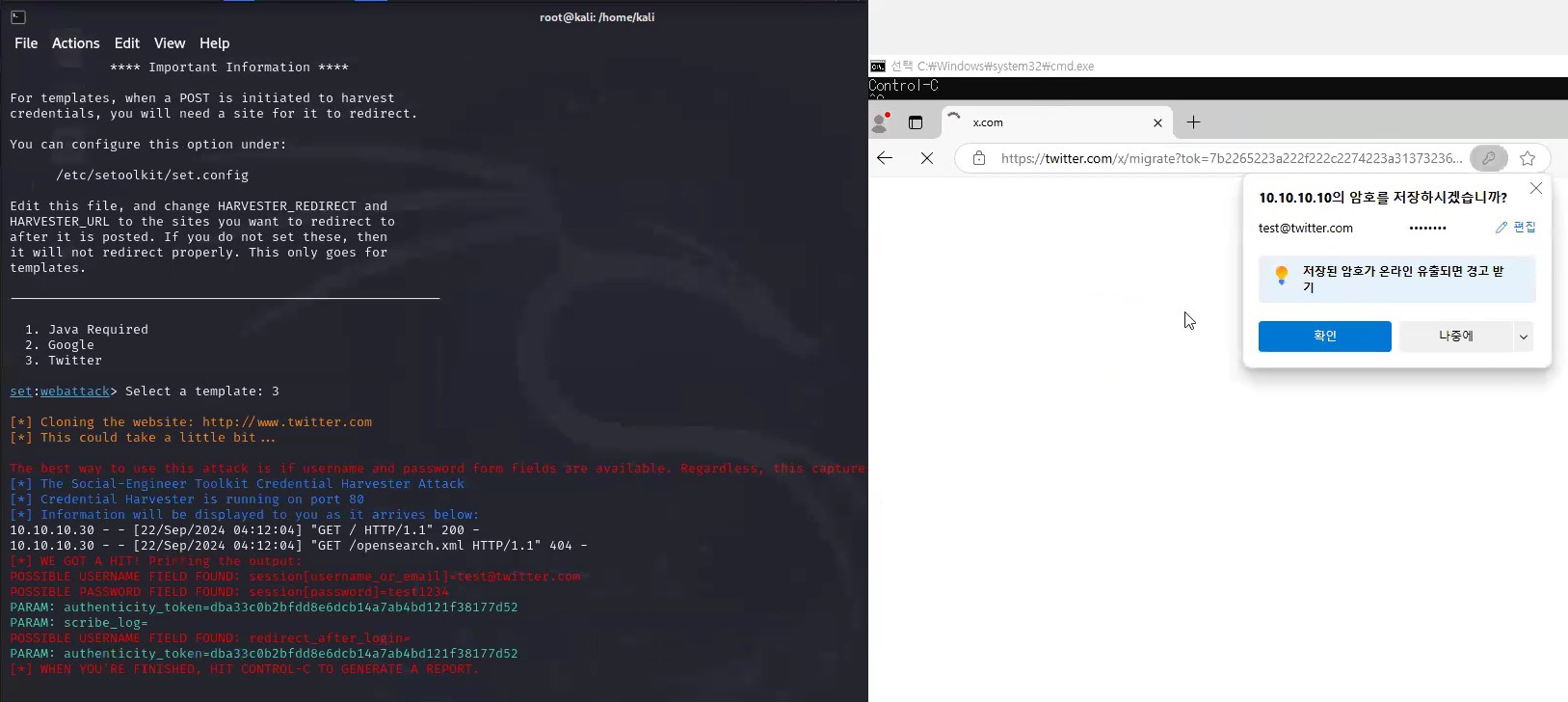Stop page loading with the X button
Screen dimensions: 1568x702
pos(927,158)
